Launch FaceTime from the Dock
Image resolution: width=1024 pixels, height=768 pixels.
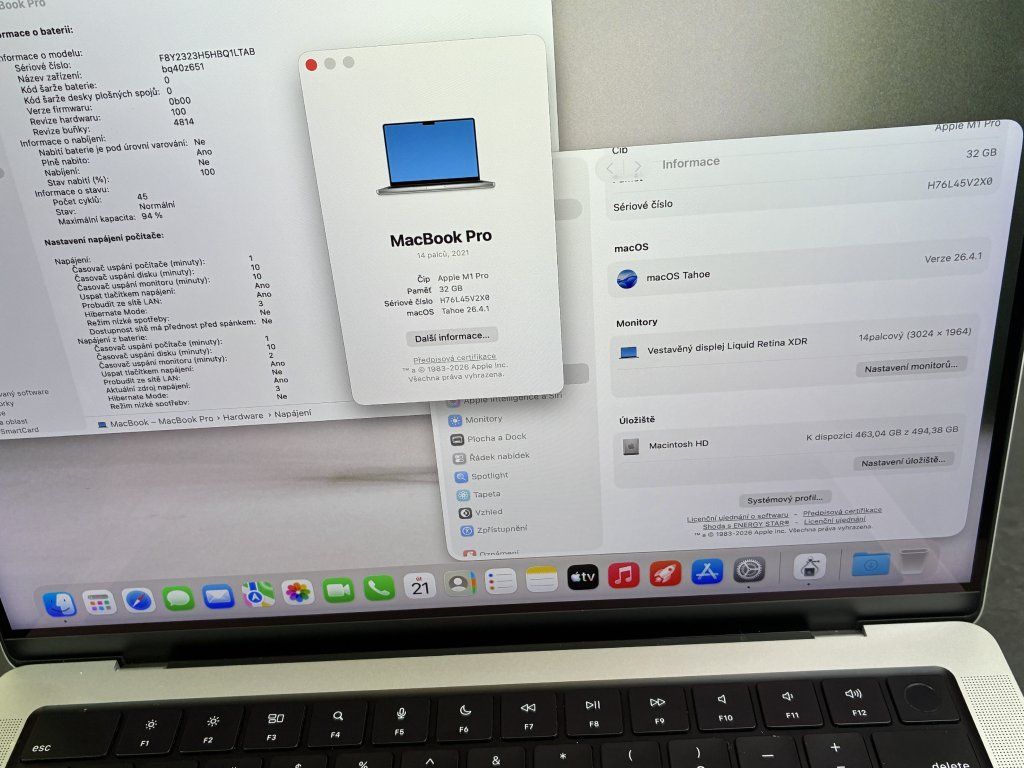[x=338, y=590]
